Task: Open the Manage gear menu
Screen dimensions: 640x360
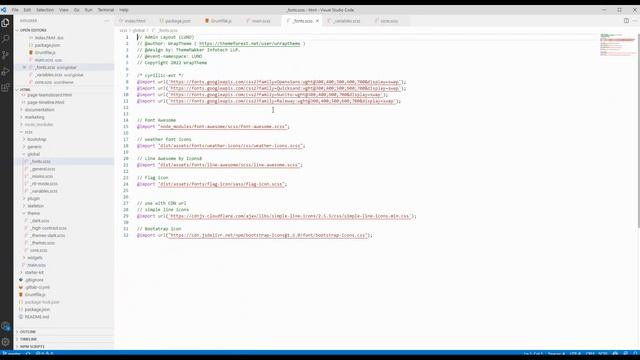Action: 5,342
